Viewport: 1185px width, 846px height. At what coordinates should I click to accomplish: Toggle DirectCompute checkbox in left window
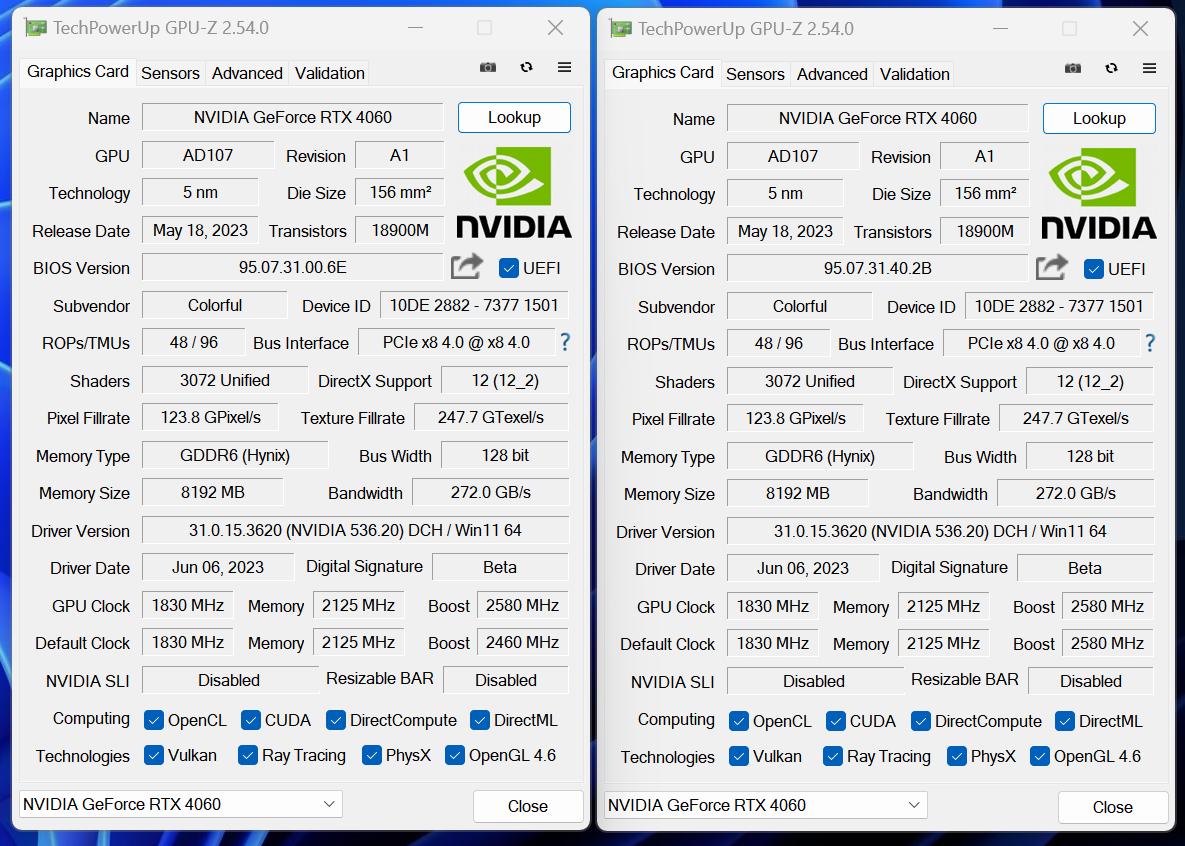tap(336, 720)
